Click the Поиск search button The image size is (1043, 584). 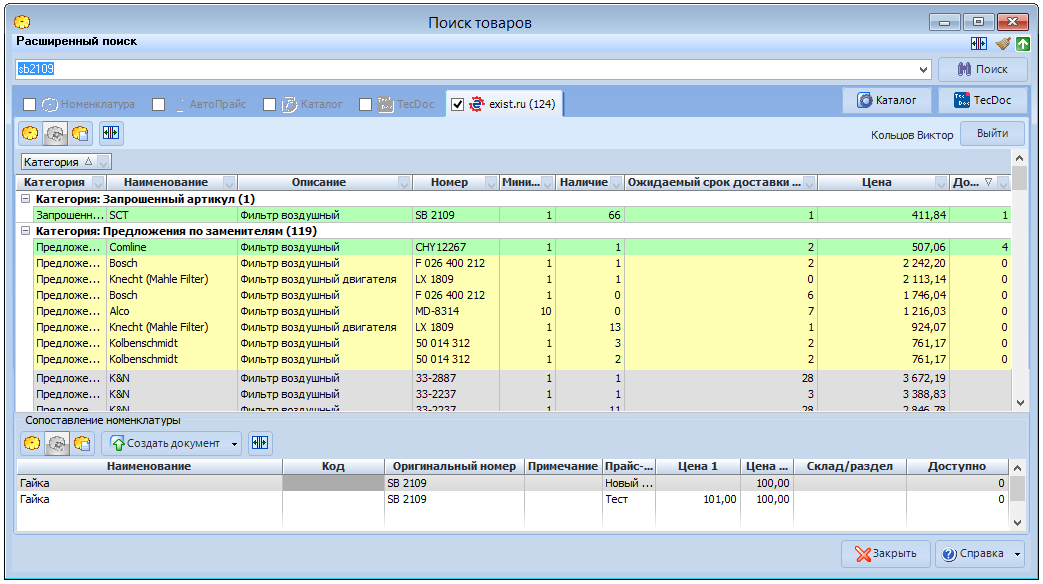[x=982, y=69]
